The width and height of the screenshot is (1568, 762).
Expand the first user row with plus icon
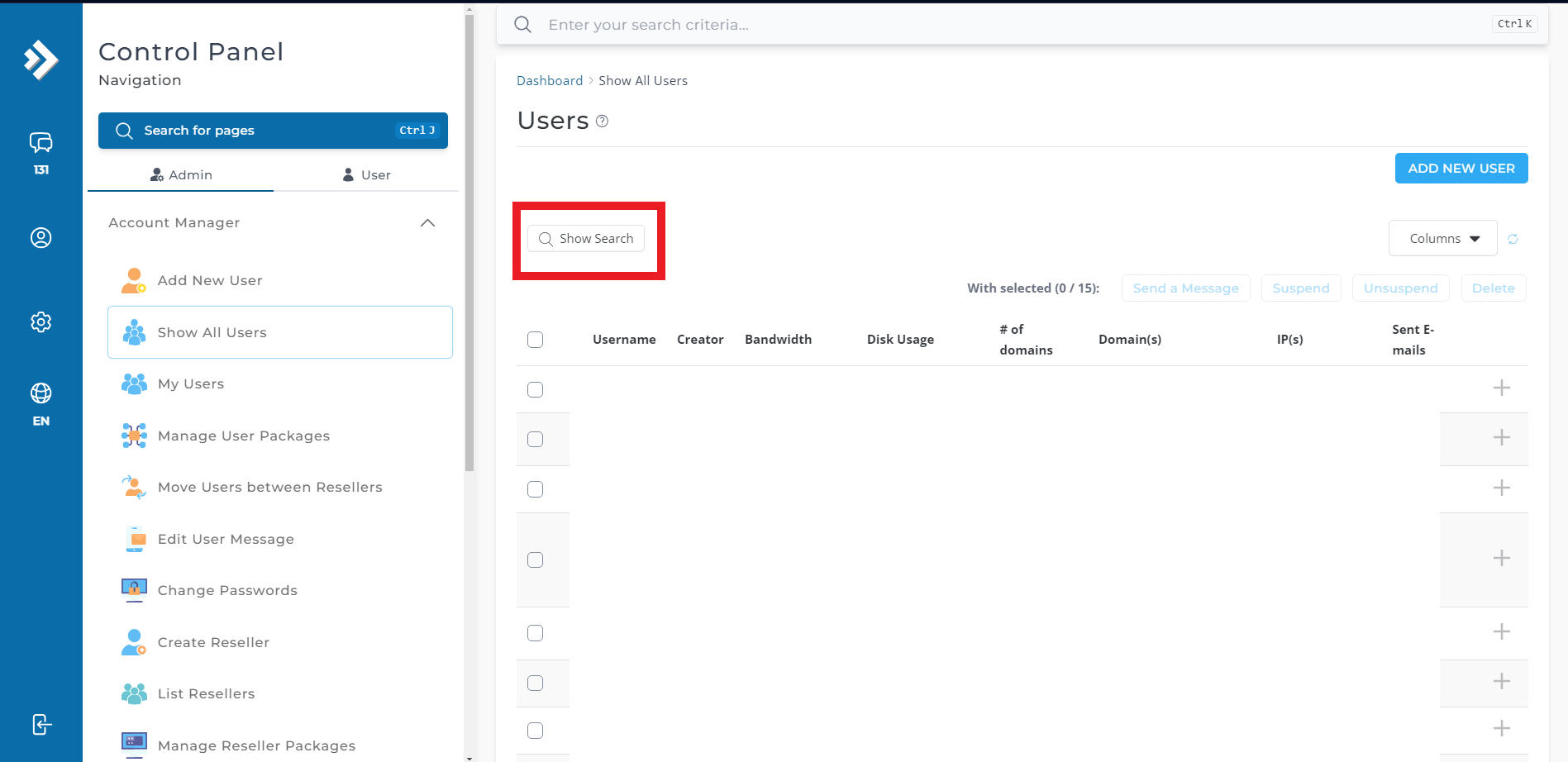(x=1502, y=388)
